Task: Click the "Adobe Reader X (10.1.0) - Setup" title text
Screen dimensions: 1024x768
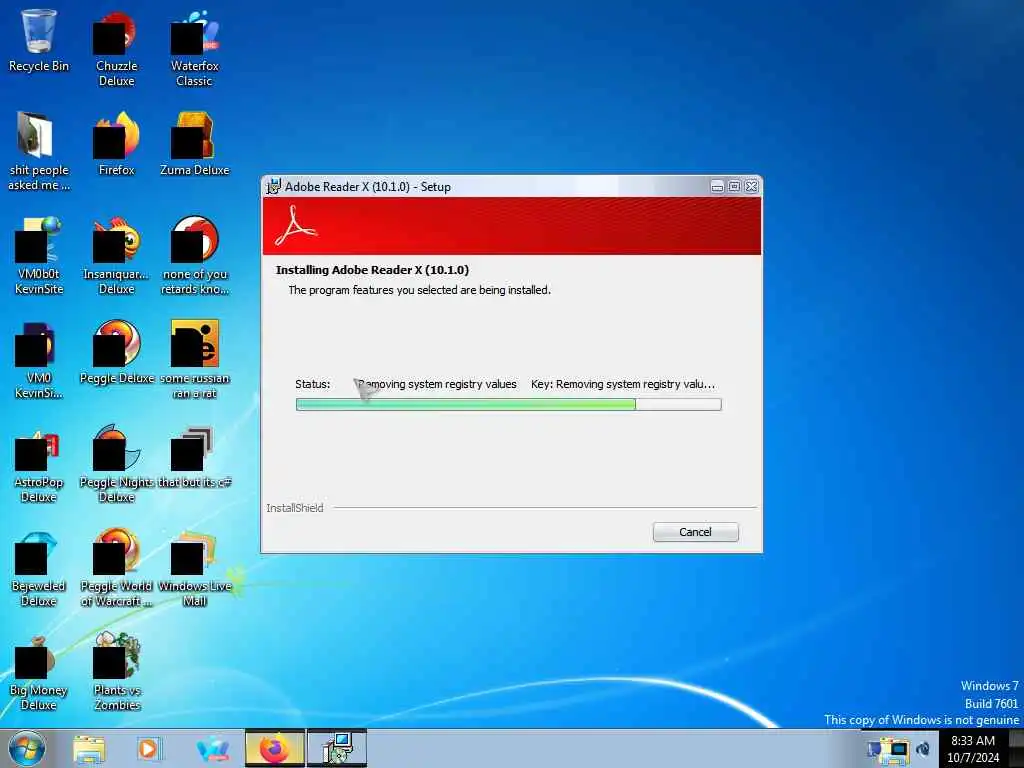Action: (x=368, y=187)
